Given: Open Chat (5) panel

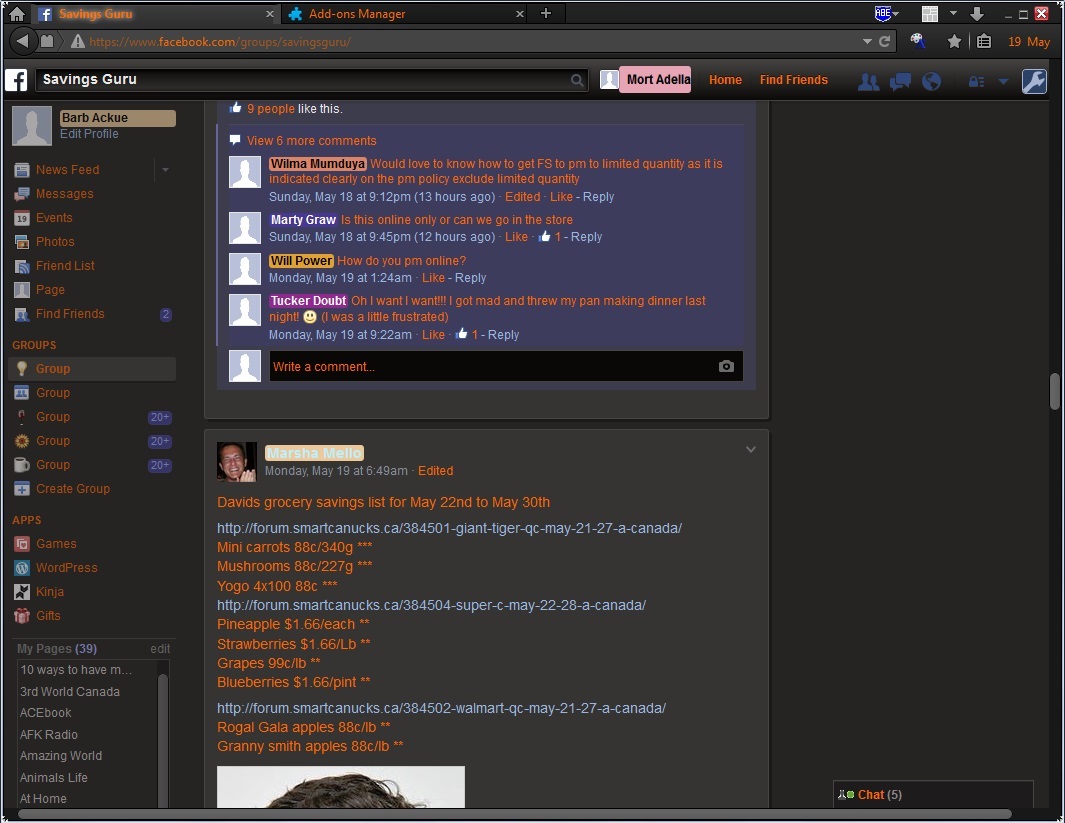Looking at the screenshot, I should click(933, 794).
